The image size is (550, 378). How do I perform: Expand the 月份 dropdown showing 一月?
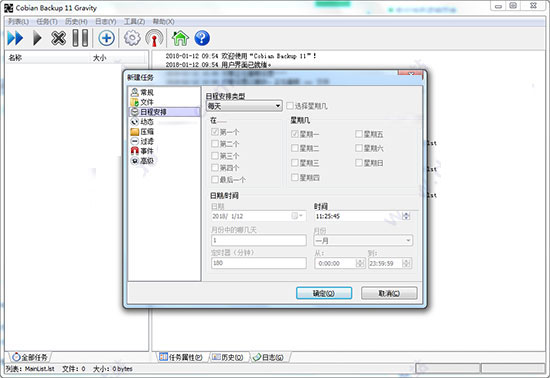363,241
